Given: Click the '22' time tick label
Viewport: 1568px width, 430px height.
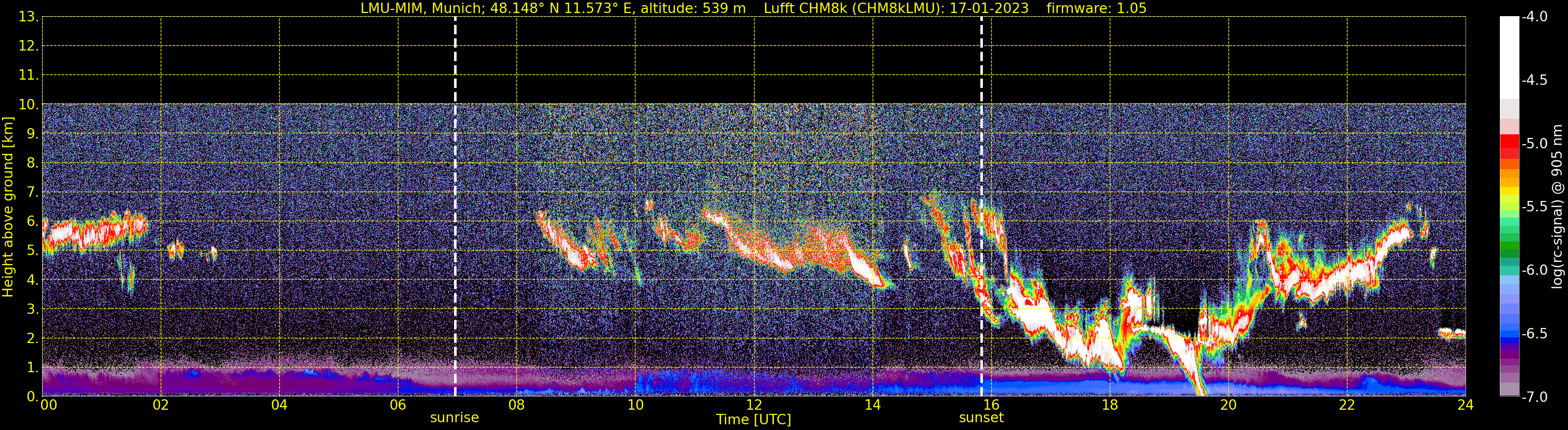Looking at the screenshot, I should point(1347,405).
